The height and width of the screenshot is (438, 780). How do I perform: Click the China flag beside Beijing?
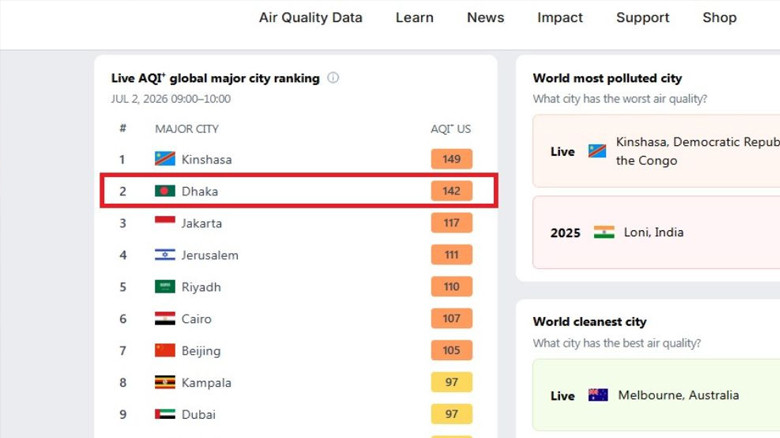tap(165, 350)
